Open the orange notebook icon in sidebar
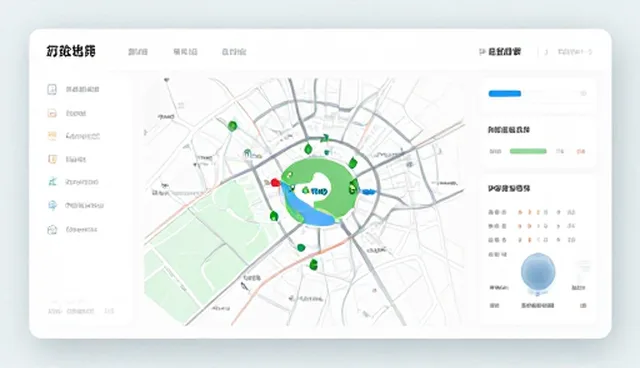The image size is (640, 368). click(x=52, y=159)
